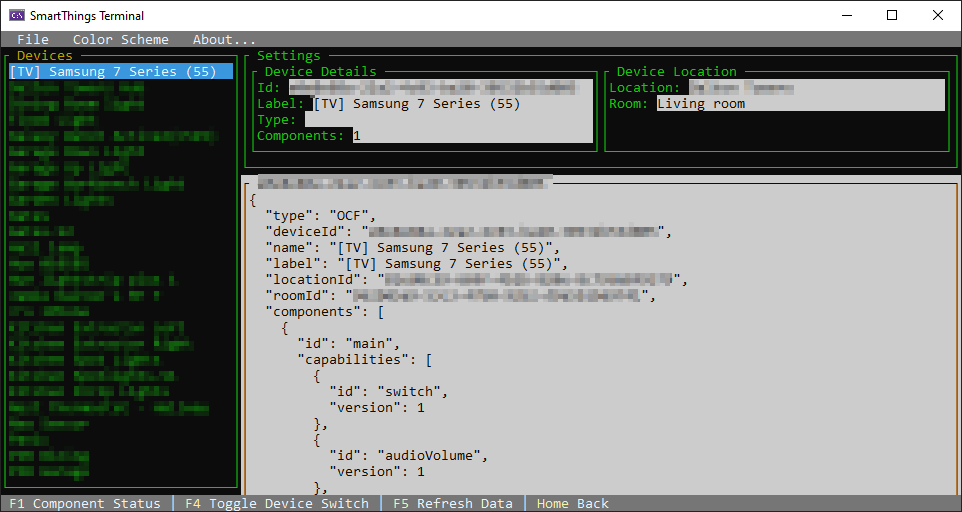This screenshot has height=512, width=962.
Task: Click the SmartThings Terminal window icon
Action: (17, 15)
